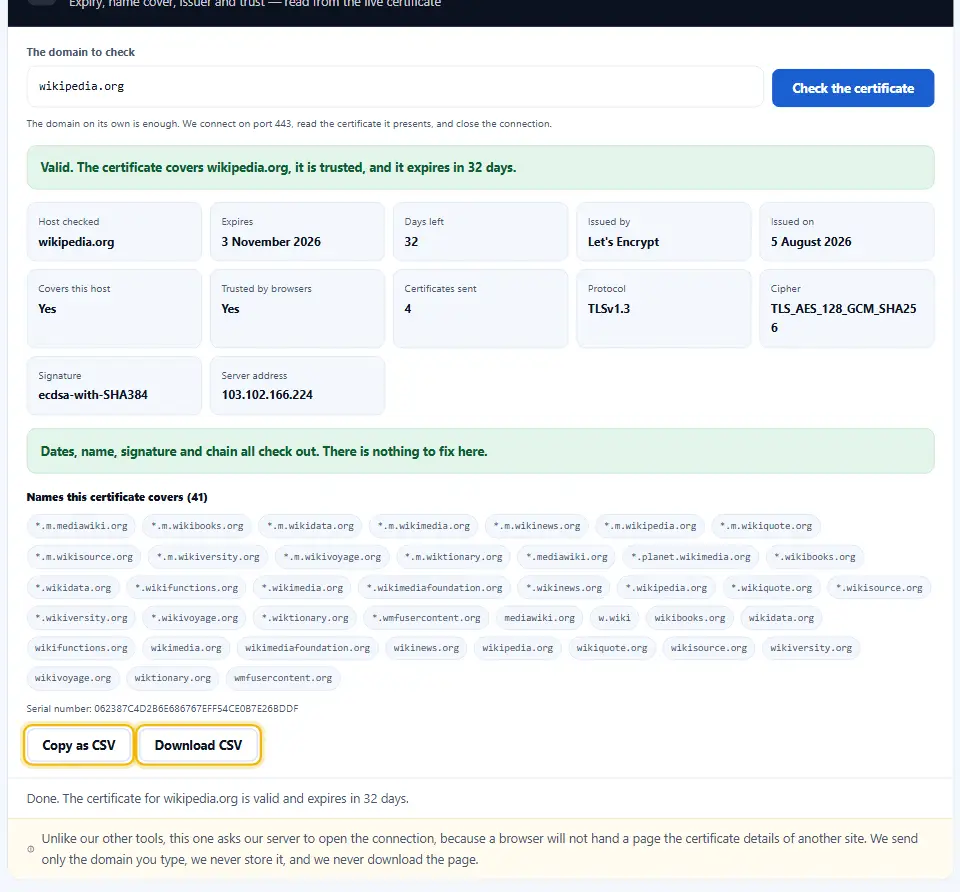Screen dimensions: 960x892
Task: Click the Check the certificate button
Action: [852, 88]
